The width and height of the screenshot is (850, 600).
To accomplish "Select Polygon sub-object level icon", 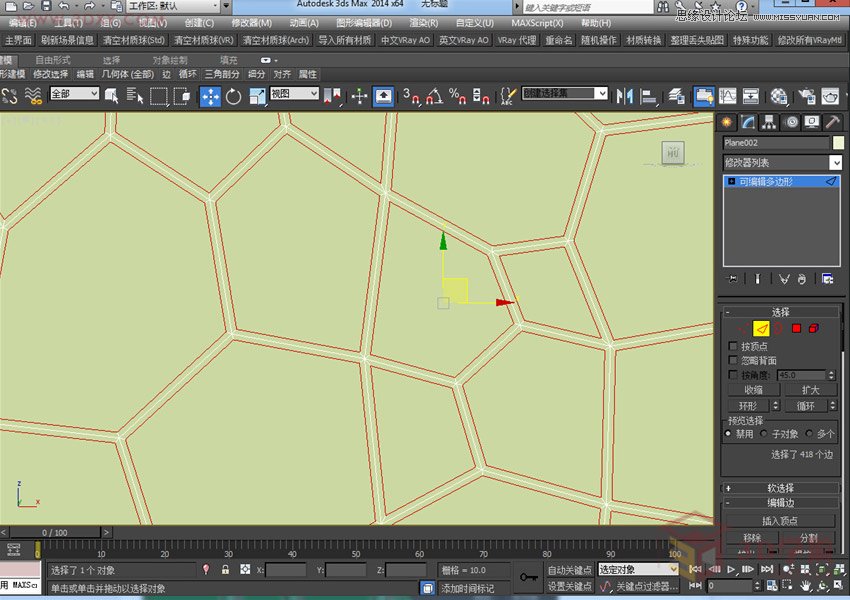I will tap(796, 328).
